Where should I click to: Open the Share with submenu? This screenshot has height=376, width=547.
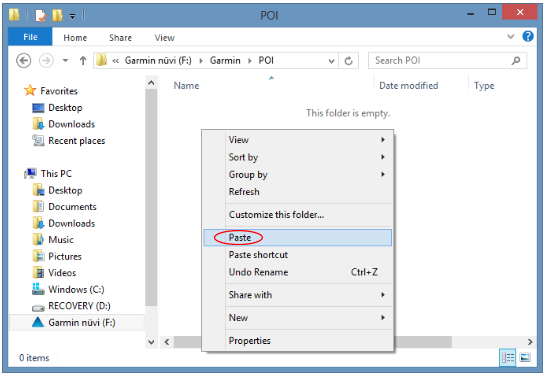(x=298, y=295)
